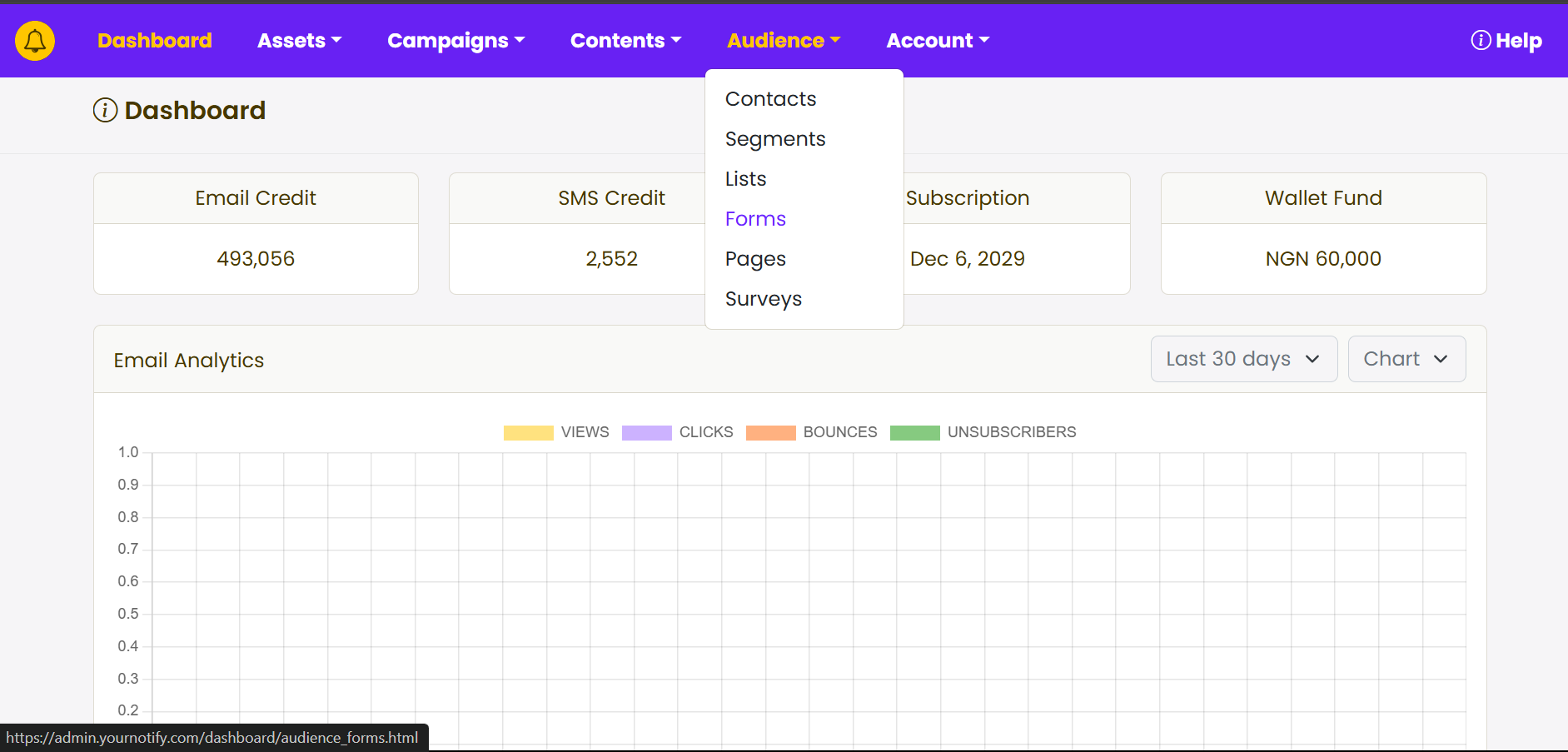Go to Dashboard in the top navigation
This screenshot has height=752, width=1568.
(155, 41)
